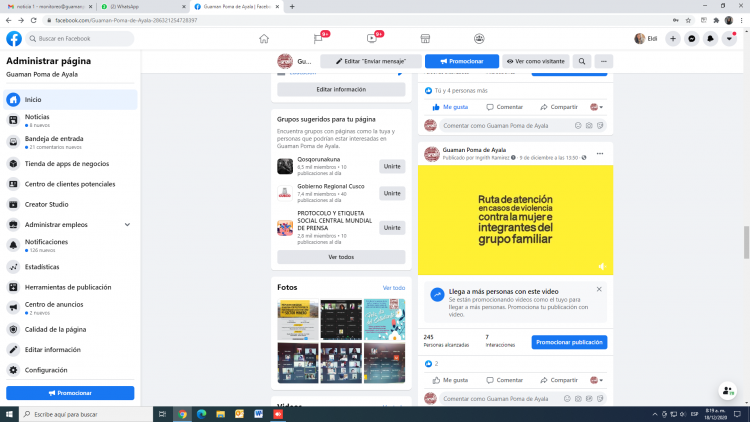Choose who reacts on second post dropdown
The width and height of the screenshot is (750, 422).
click(x=596, y=380)
